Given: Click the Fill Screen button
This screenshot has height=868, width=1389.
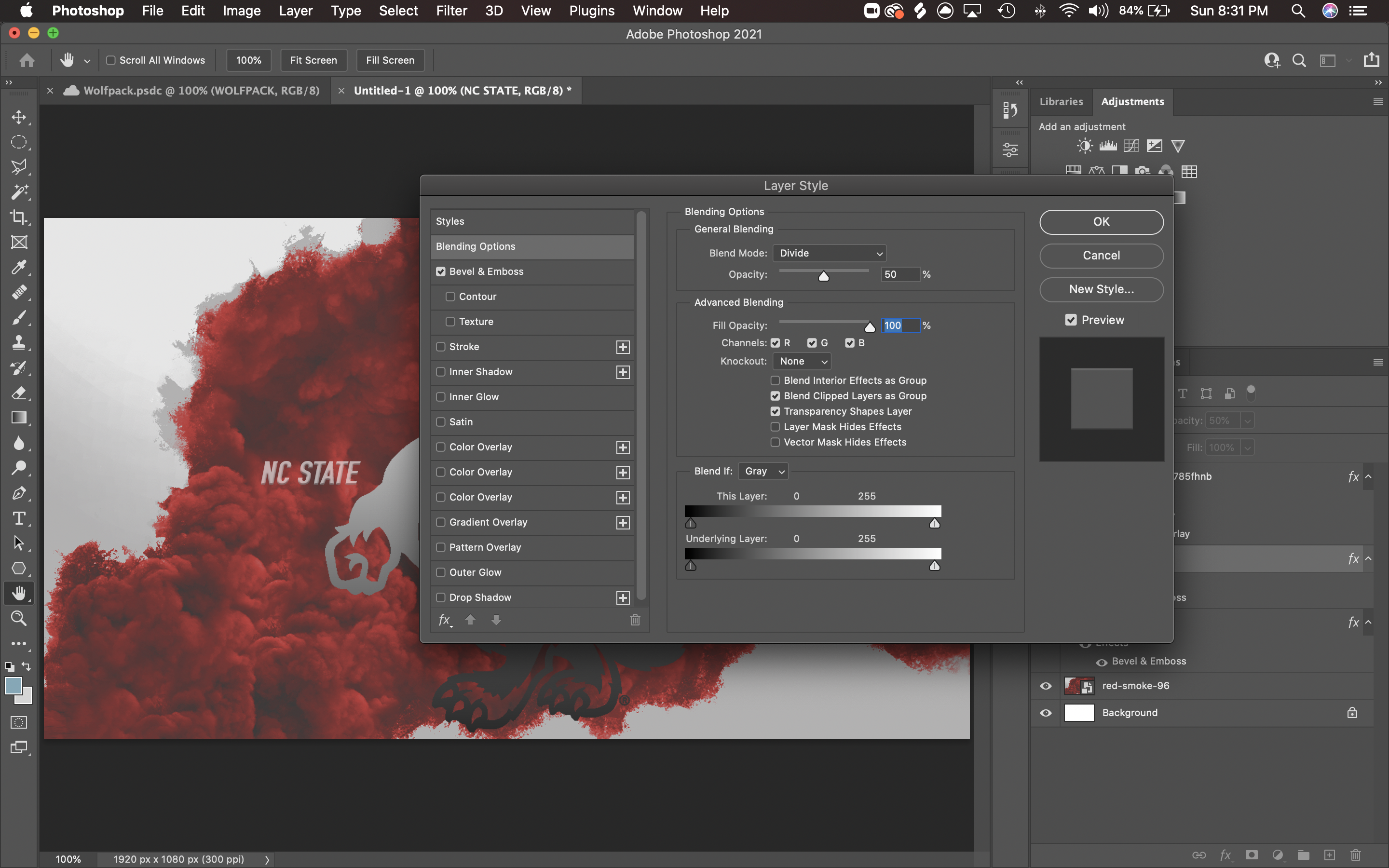Looking at the screenshot, I should coord(390,60).
